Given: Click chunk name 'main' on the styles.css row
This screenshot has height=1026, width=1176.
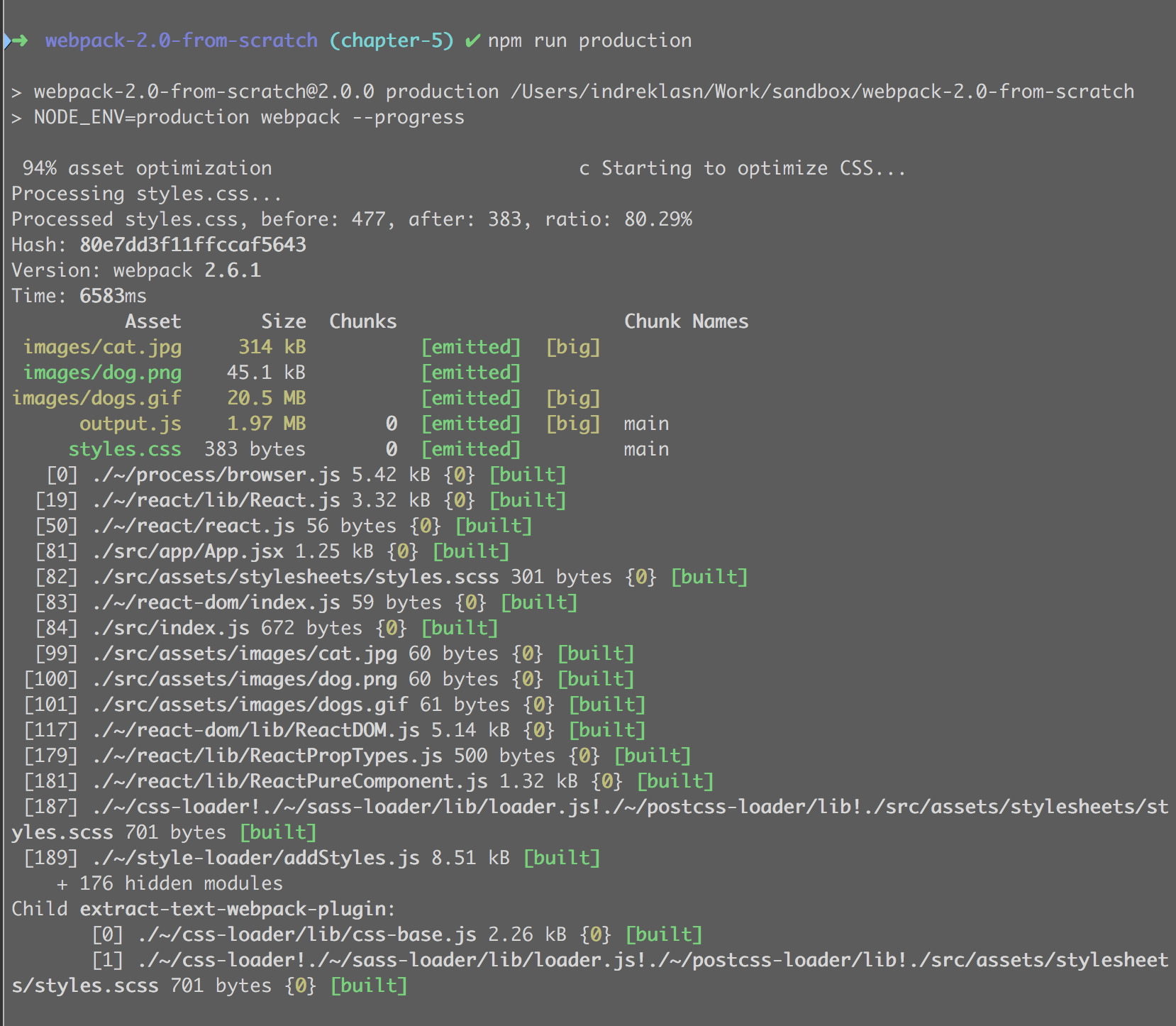Looking at the screenshot, I should pyautogui.click(x=647, y=449).
